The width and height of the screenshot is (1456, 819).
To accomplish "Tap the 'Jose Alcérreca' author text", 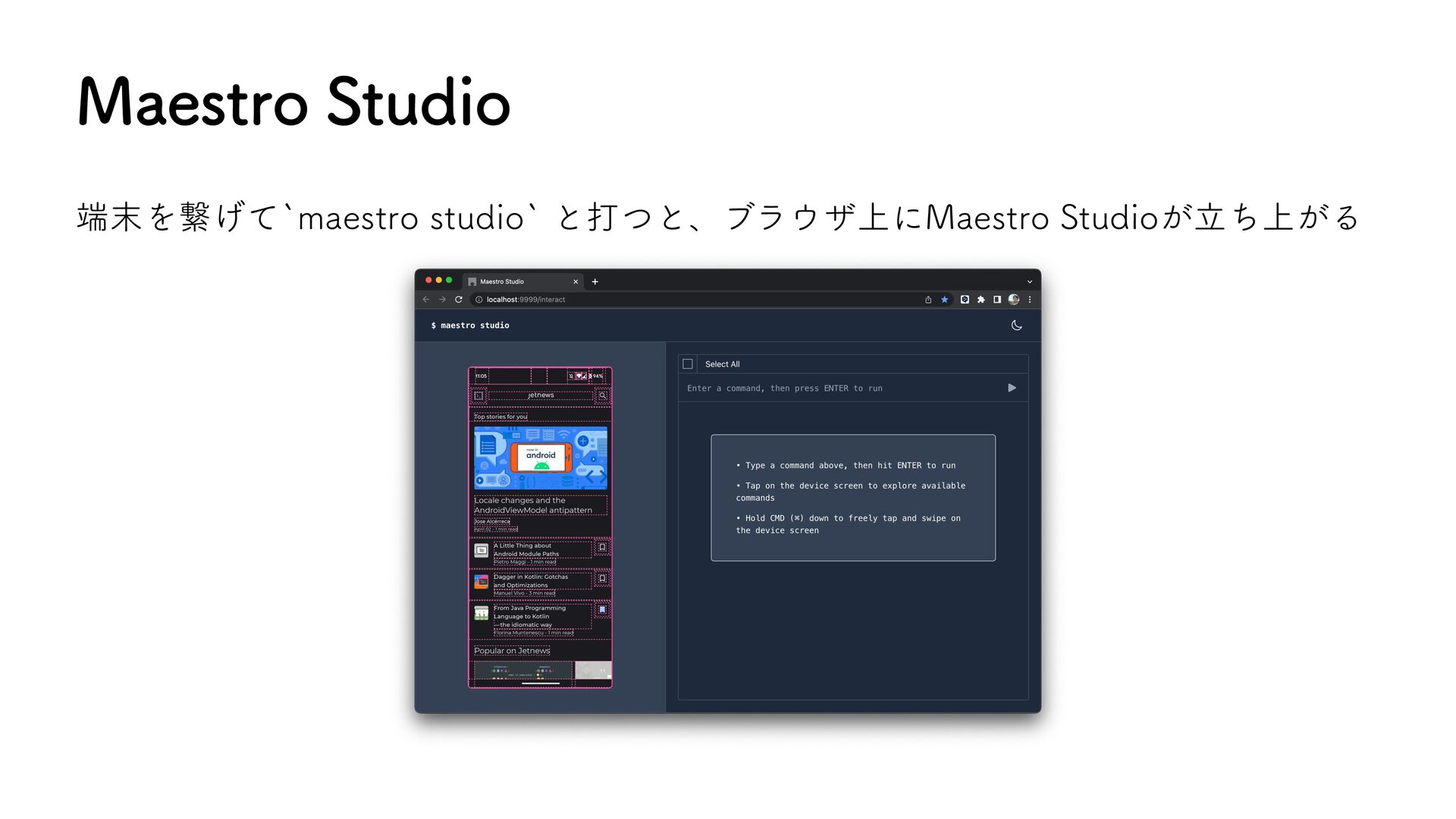I will (x=492, y=521).
